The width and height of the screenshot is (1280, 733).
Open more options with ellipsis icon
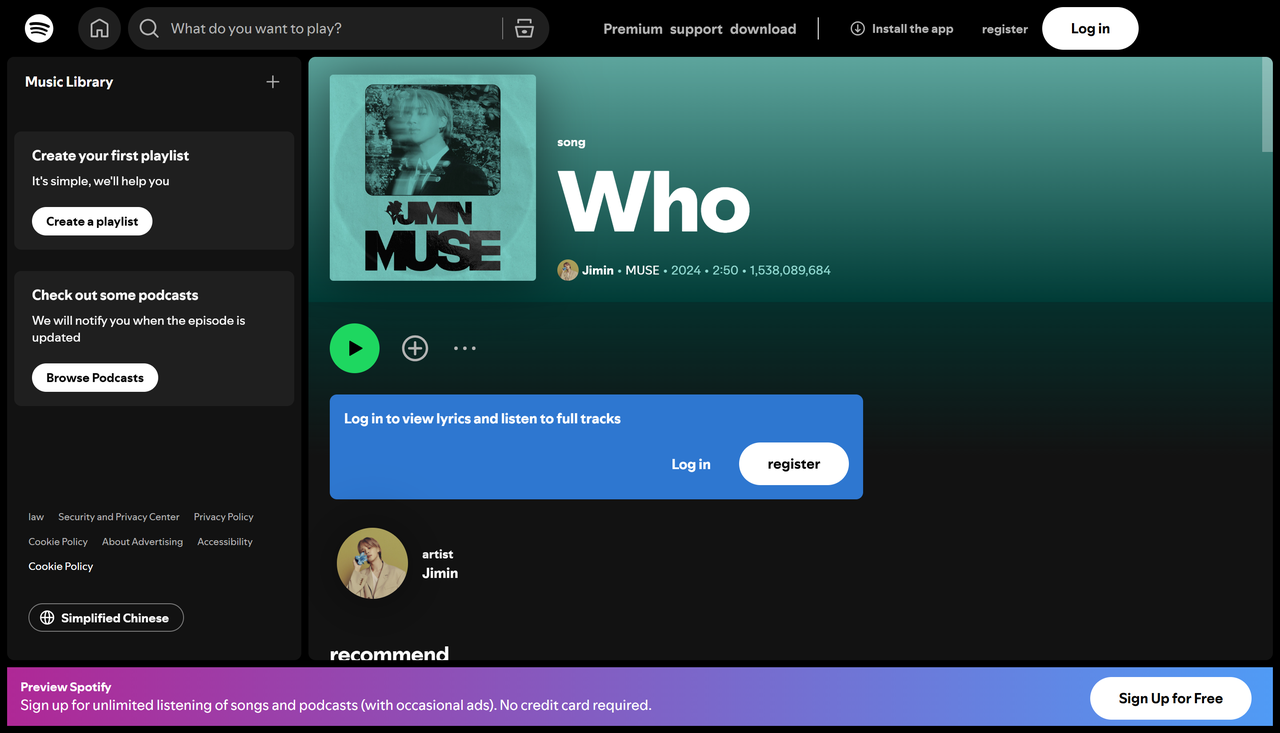(464, 348)
